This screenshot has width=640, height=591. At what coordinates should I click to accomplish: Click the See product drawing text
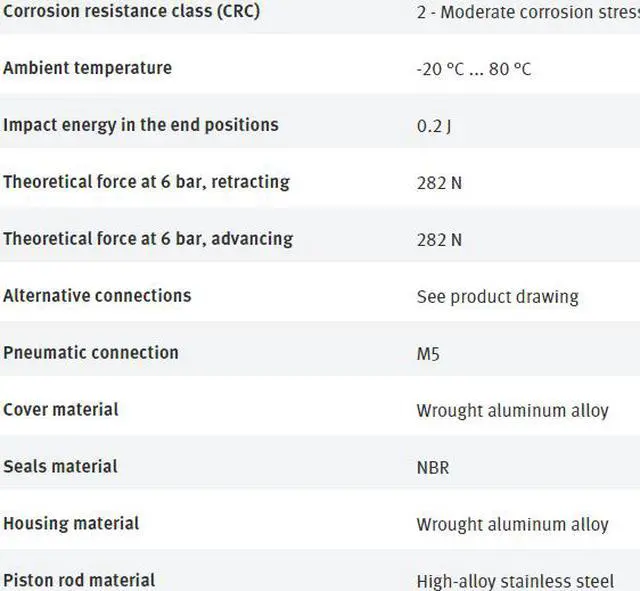click(497, 297)
